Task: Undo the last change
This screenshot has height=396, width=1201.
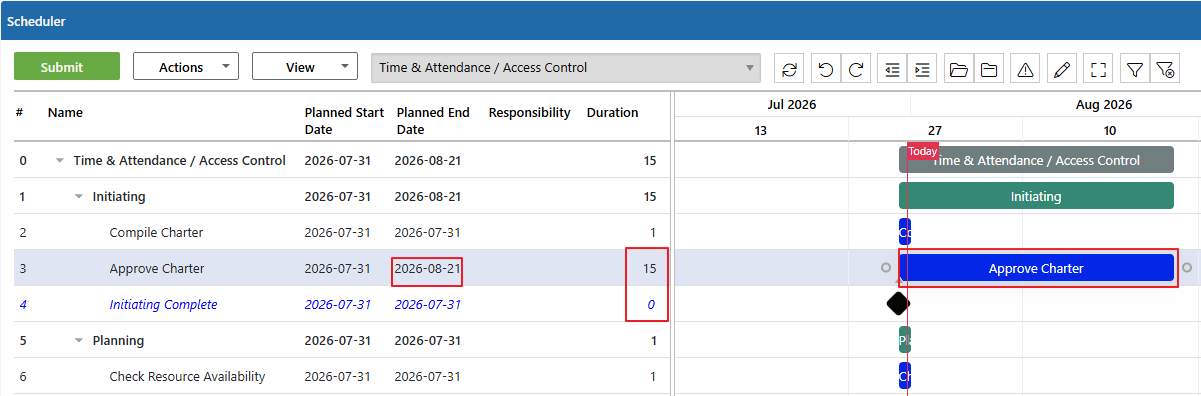Action: click(x=826, y=68)
